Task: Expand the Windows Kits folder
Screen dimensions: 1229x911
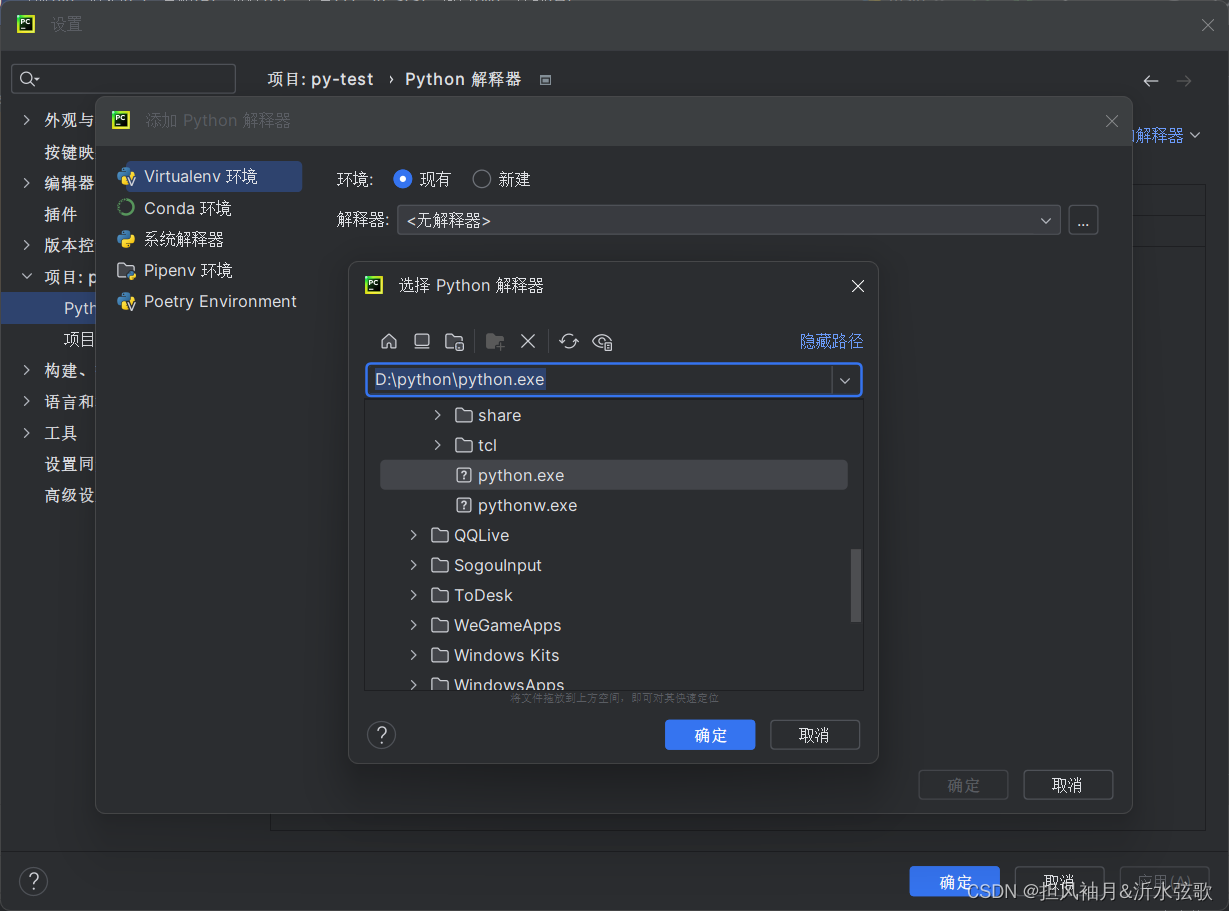Action: 413,655
